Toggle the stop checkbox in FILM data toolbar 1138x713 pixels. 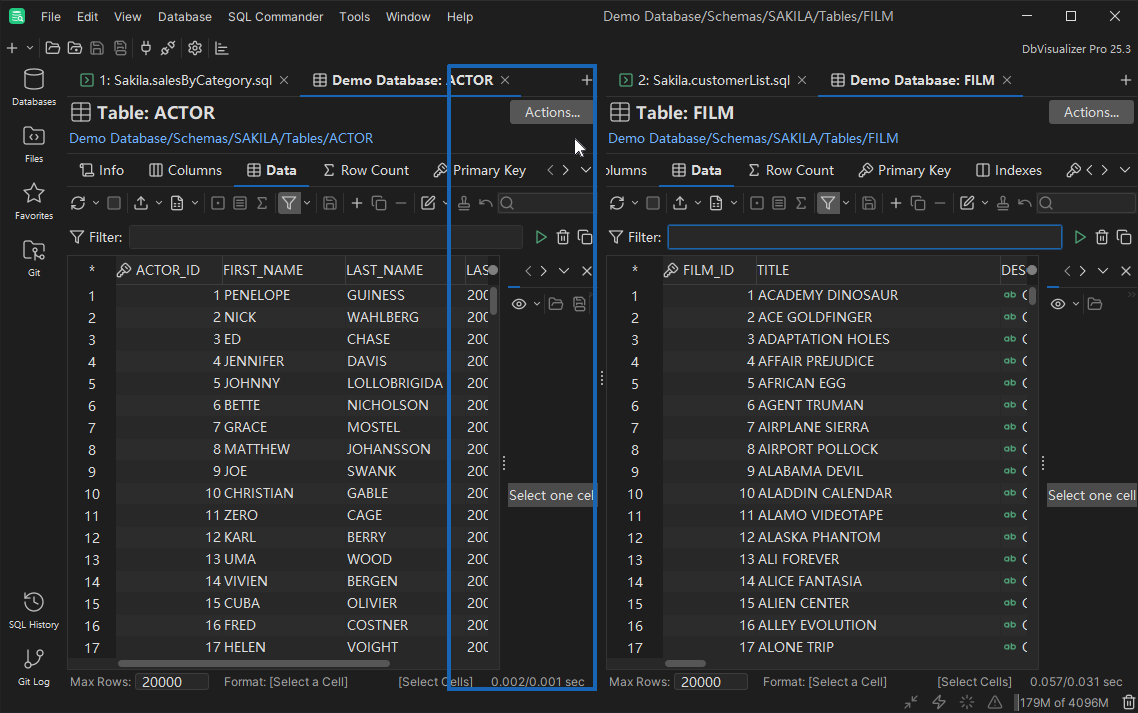click(653, 203)
